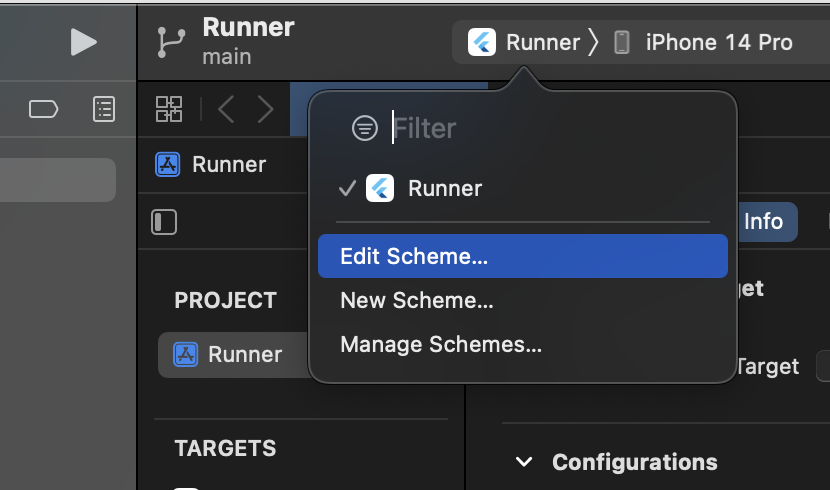Switch to the Info tab
The image size is (830, 490).
coord(763,222)
